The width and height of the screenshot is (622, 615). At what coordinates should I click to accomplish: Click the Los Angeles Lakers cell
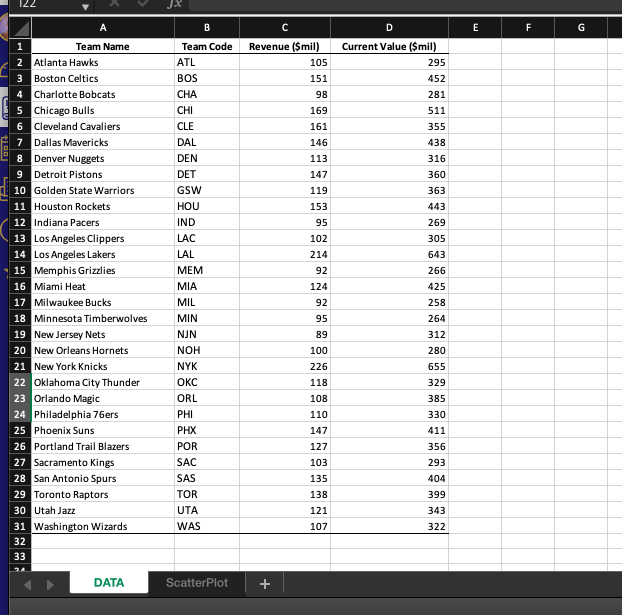pyautogui.click(x=103, y=254)
